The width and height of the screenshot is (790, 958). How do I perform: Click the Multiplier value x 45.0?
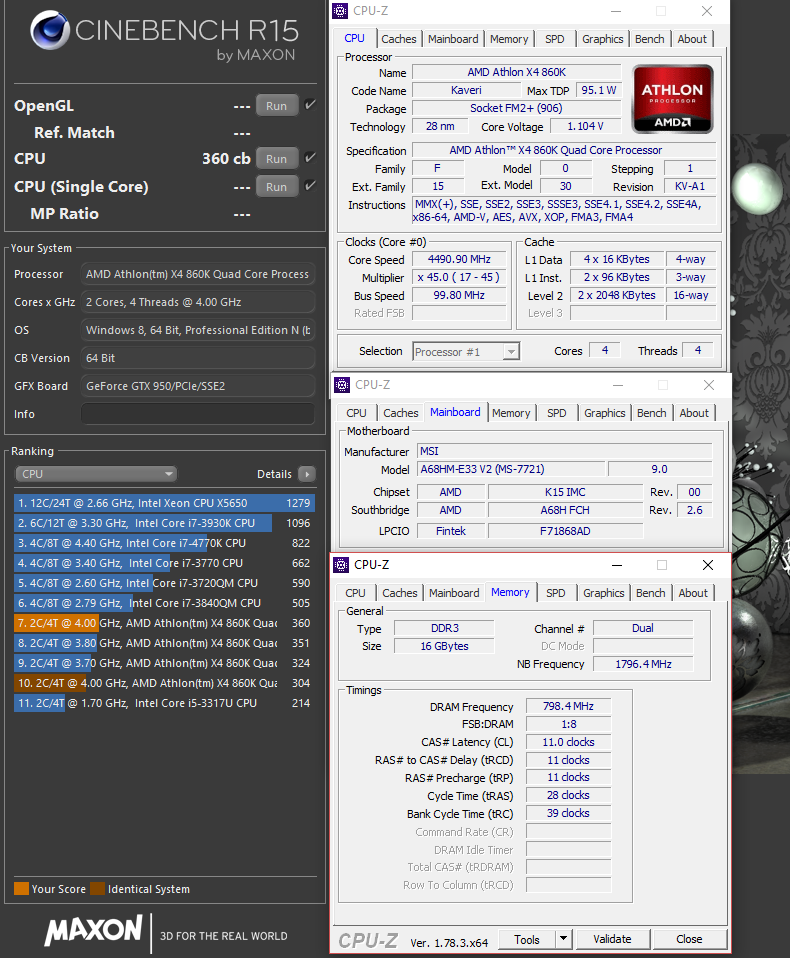tap(459, 277)
